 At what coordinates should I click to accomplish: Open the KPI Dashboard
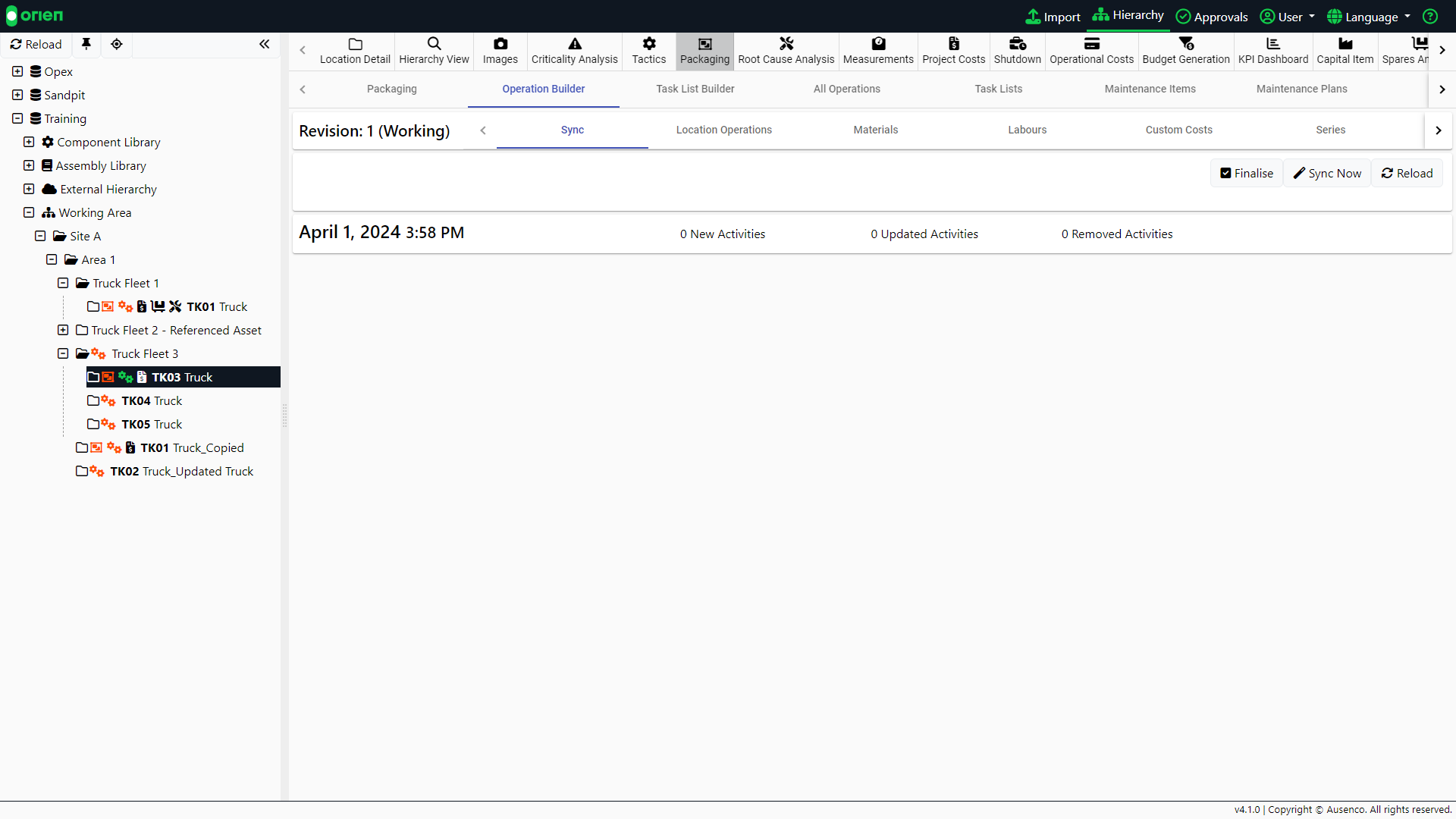click(1273, 52)
